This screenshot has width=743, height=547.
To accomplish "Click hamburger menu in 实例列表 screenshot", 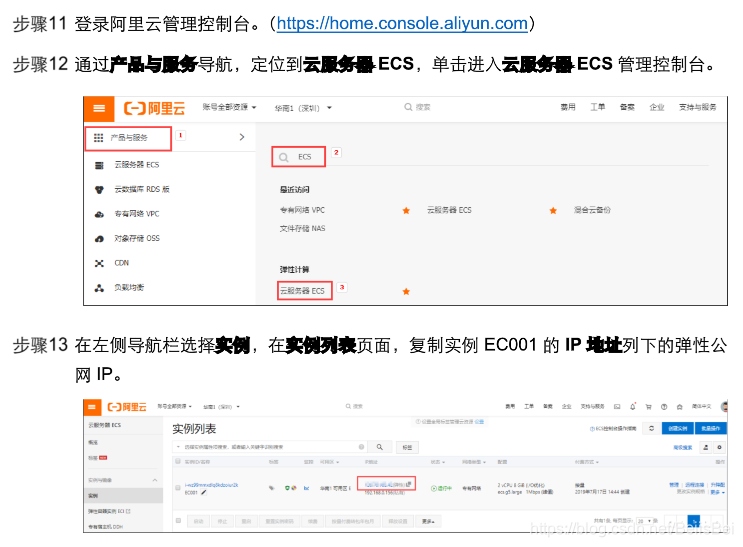I will click(x=92, y=407).
